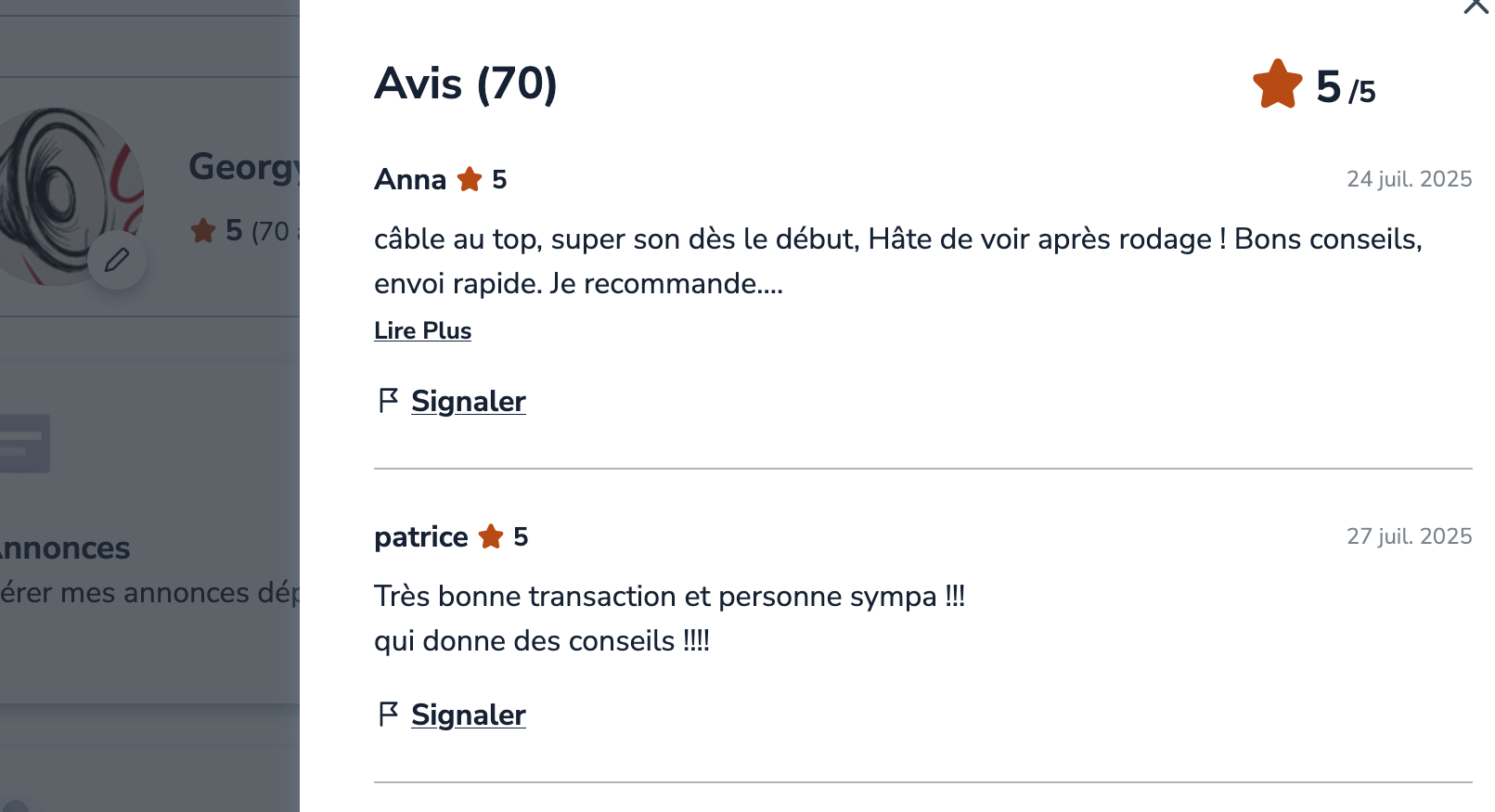Click the flag icon under patrice's review
Image resolution: width=1495 pixels, height=812 pixels.
click(x=388, y=715)
